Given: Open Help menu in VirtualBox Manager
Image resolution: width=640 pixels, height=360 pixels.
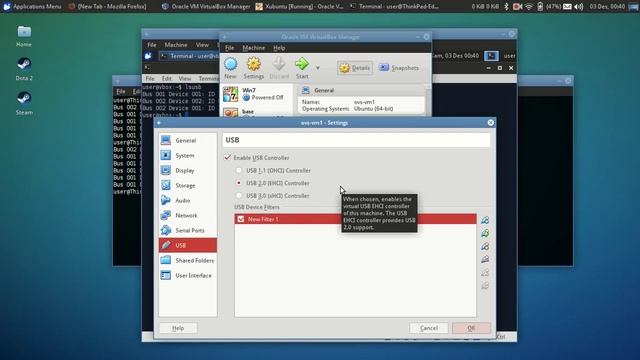Looking at the screenshot, I should coord(279,48).
